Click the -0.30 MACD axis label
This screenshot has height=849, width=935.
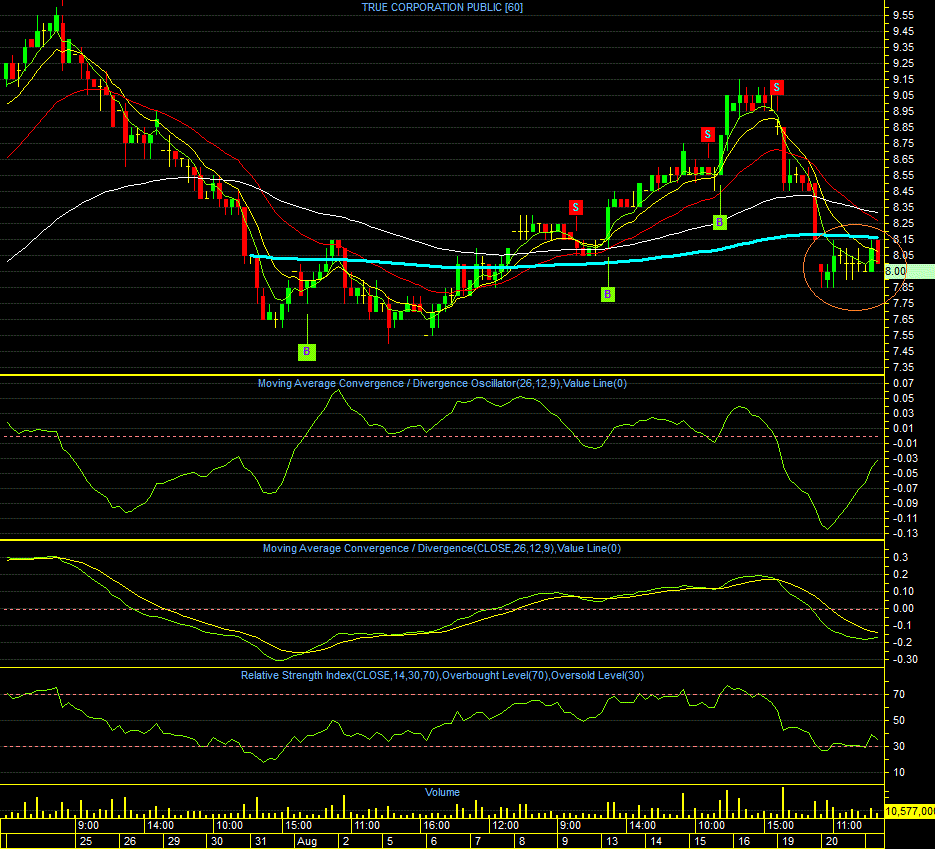[905, 659]
